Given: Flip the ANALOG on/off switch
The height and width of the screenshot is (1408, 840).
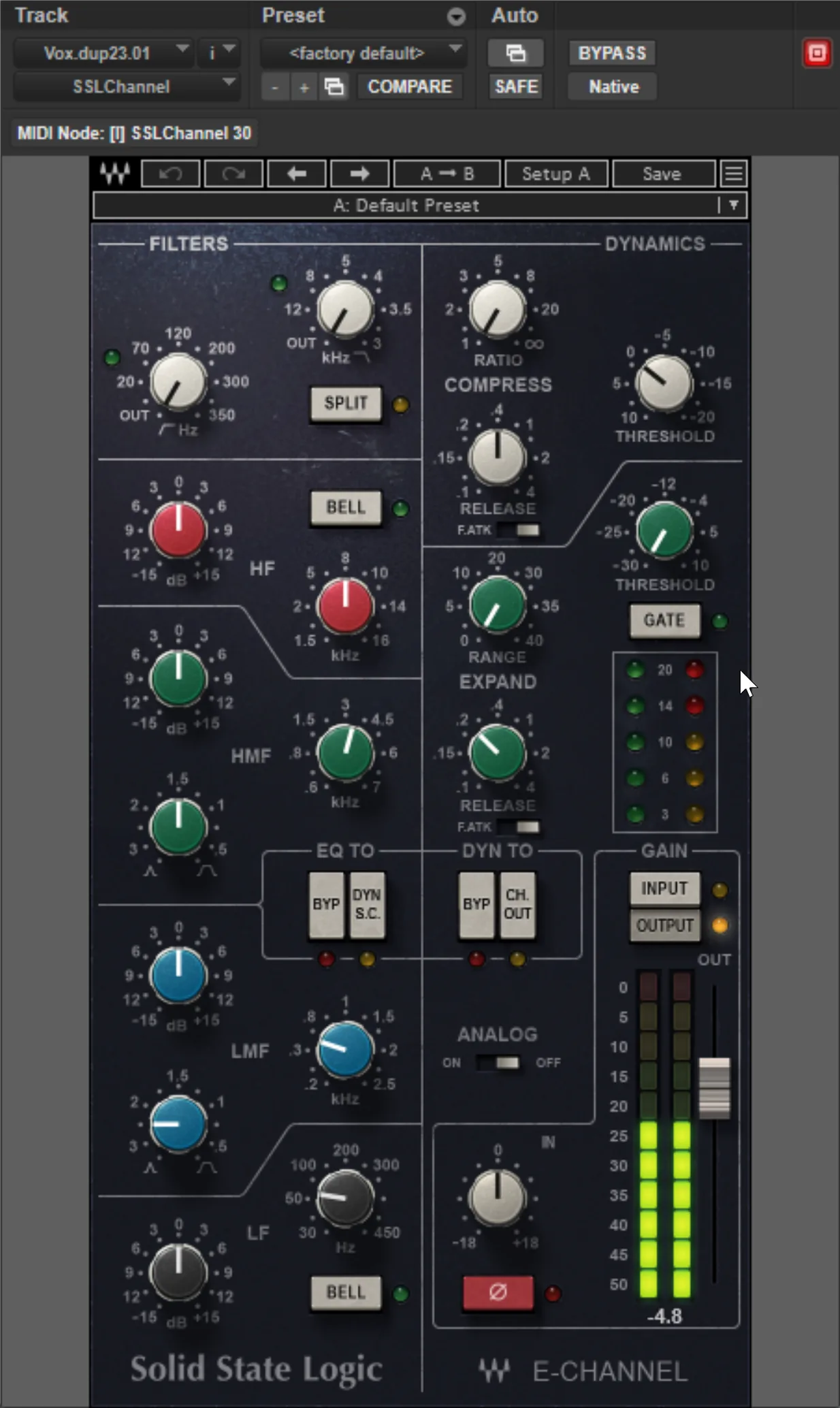Looking at the screenshot, I should click(x=498, y=1063).
